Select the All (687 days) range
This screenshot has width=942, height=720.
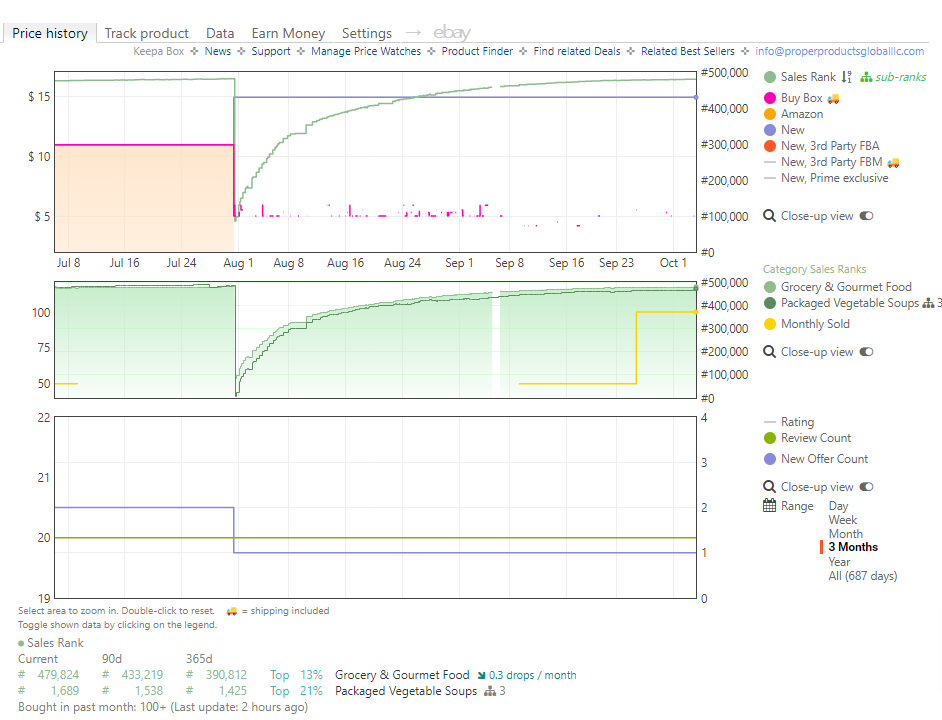[x=863, y=576]
